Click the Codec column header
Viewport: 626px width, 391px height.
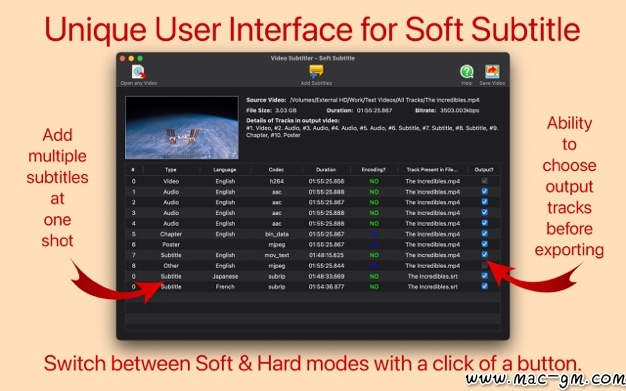point(276,170)
